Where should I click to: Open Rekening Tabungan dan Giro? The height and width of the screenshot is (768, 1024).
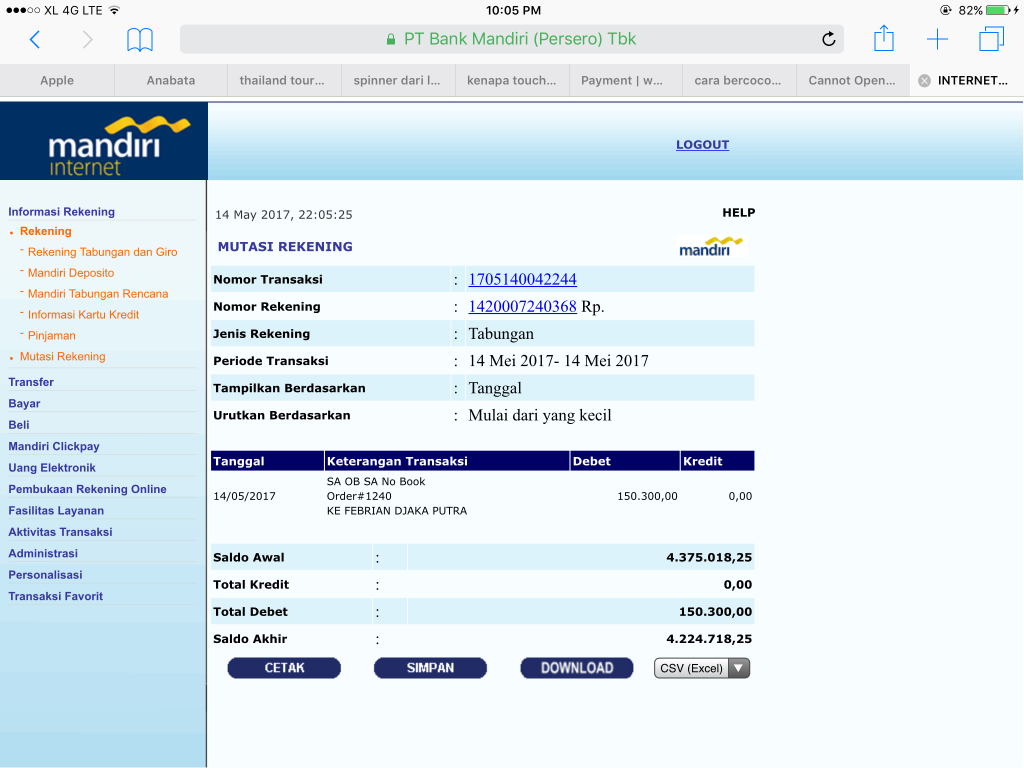pos(103,252)
